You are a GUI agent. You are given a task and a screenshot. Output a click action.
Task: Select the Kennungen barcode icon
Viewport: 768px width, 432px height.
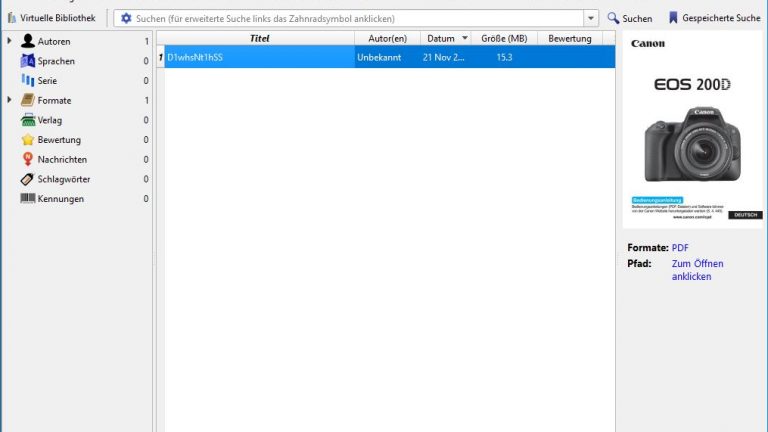click(28, 198)
